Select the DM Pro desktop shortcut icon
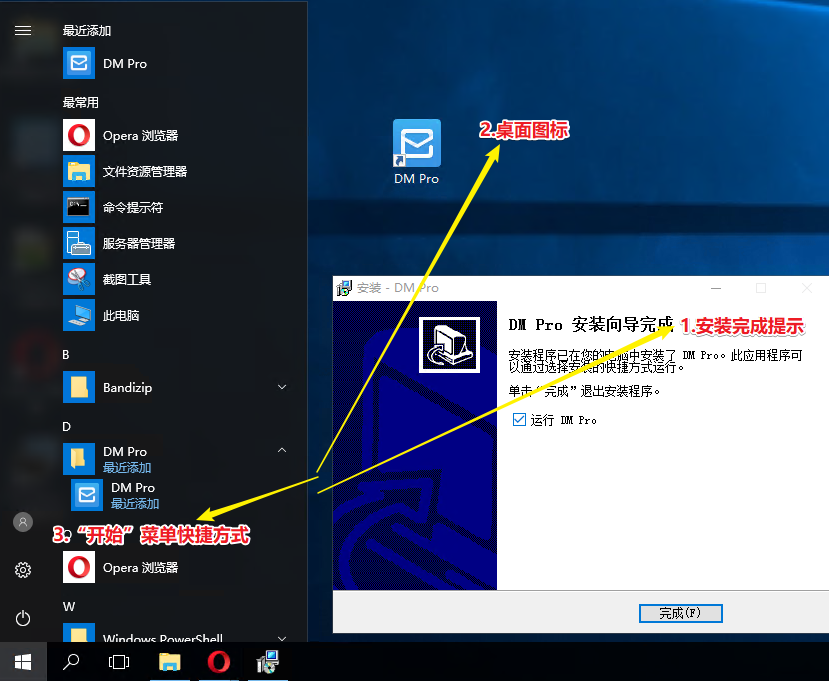Viewport: 829px width, 681px height. point(417,152)
